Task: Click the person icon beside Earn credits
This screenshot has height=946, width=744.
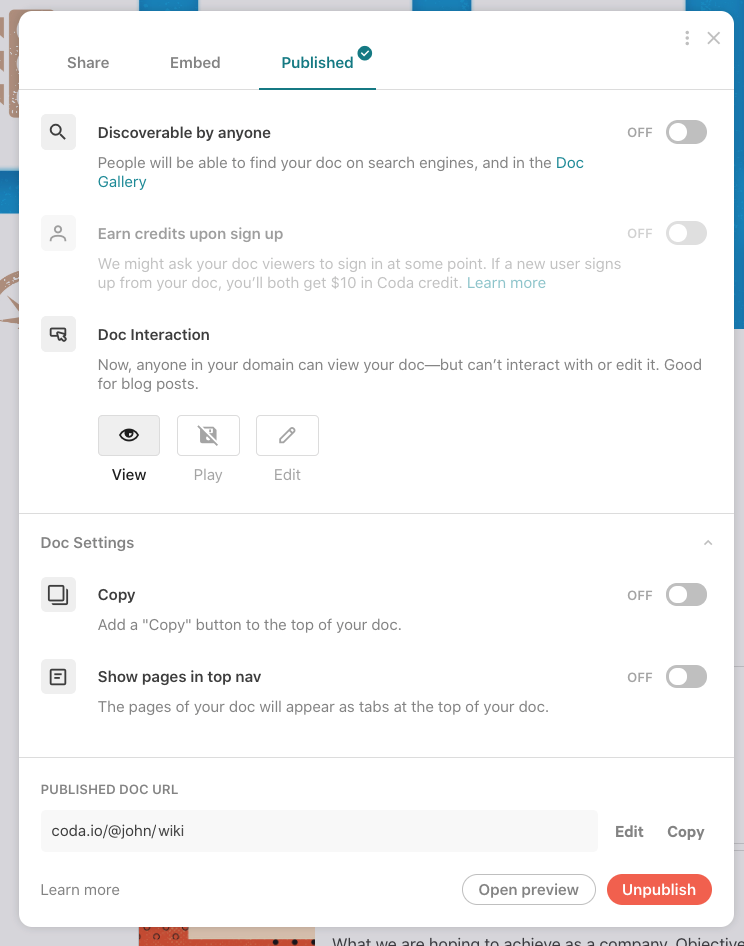Action: coord(58,233)
